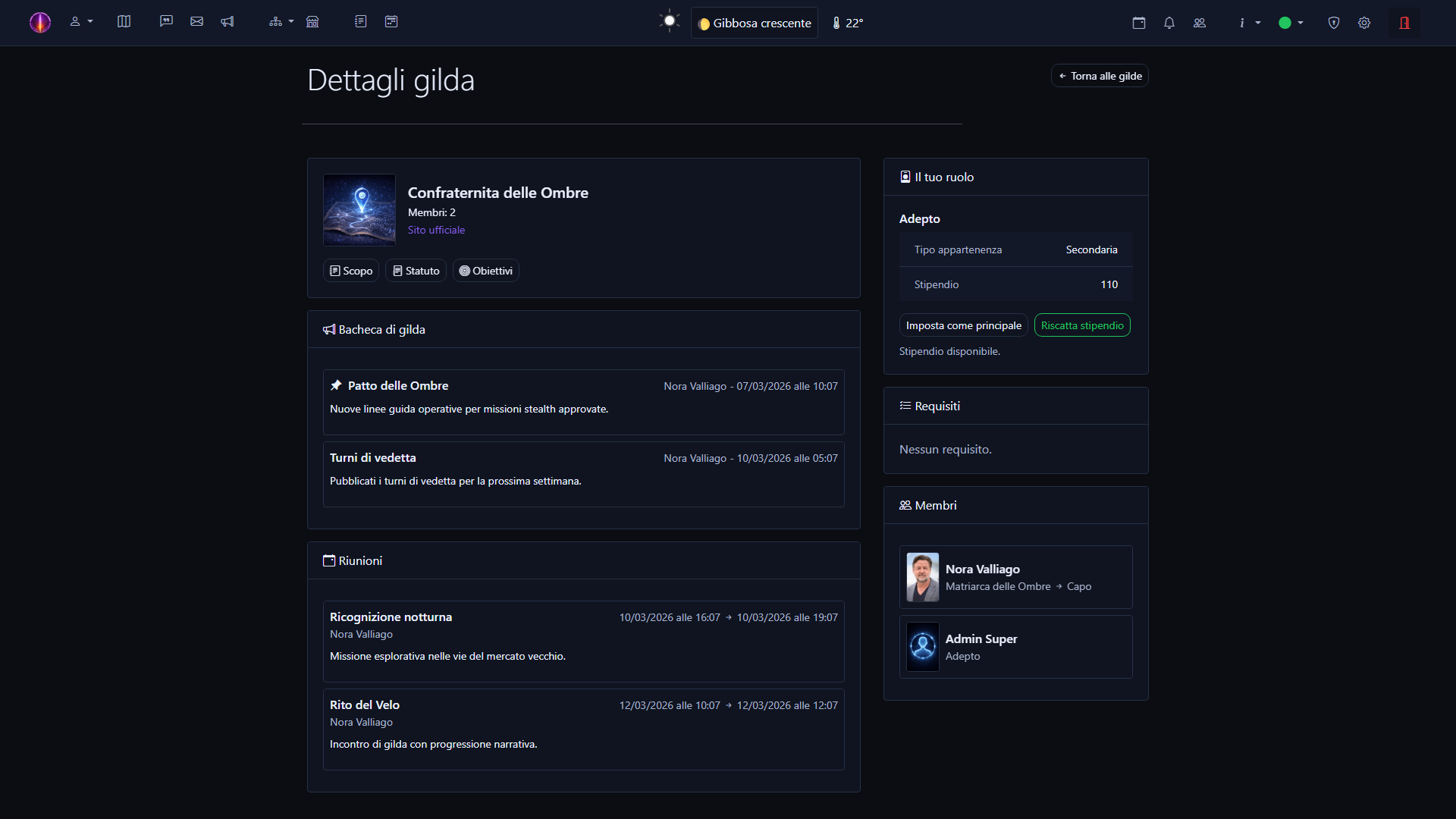Click the Confraternita delle Ombre guild thumbnail
The width and height of the screenshot is (1456, 819).
tap(359, 210)
